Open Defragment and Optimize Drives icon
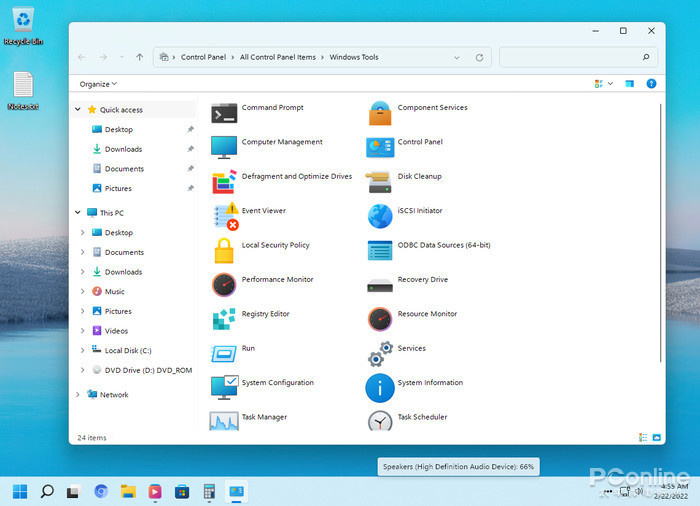 [224, 181]
